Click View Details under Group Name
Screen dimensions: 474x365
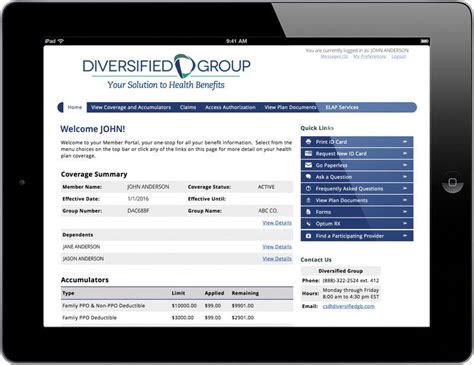(277, 223)
